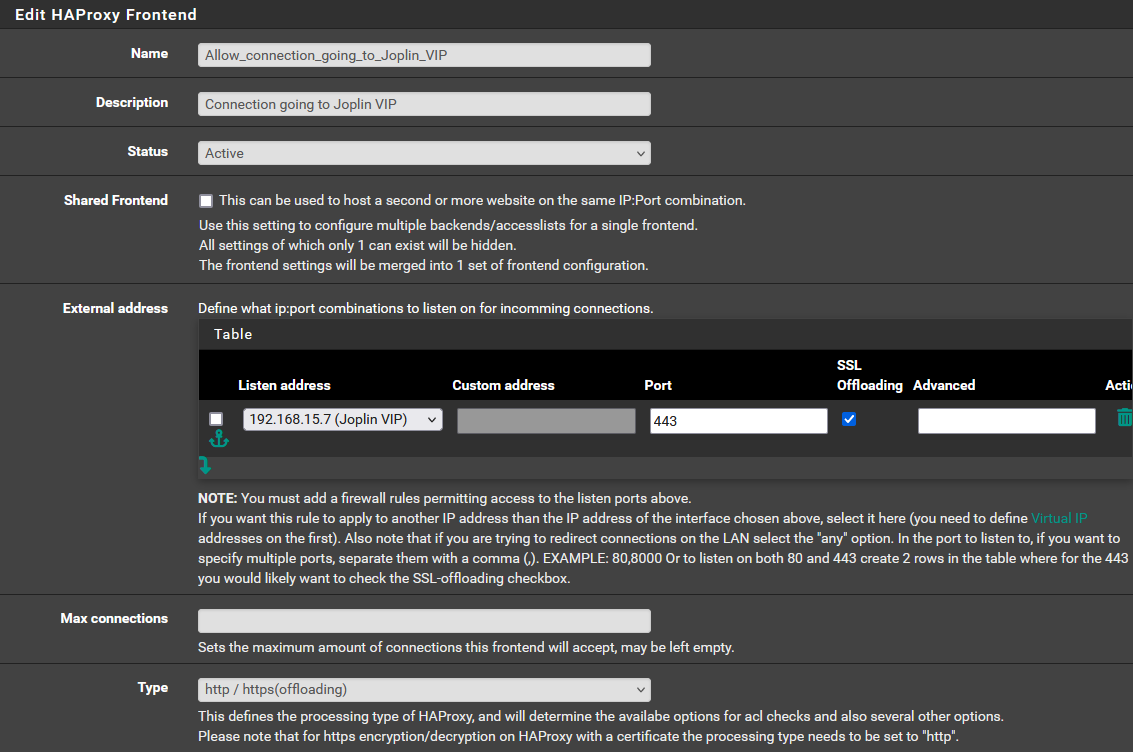Screen dimensions: 1133x752
Task: Uncheck the SSL Offloading checkbox
Action: point(849,419)
